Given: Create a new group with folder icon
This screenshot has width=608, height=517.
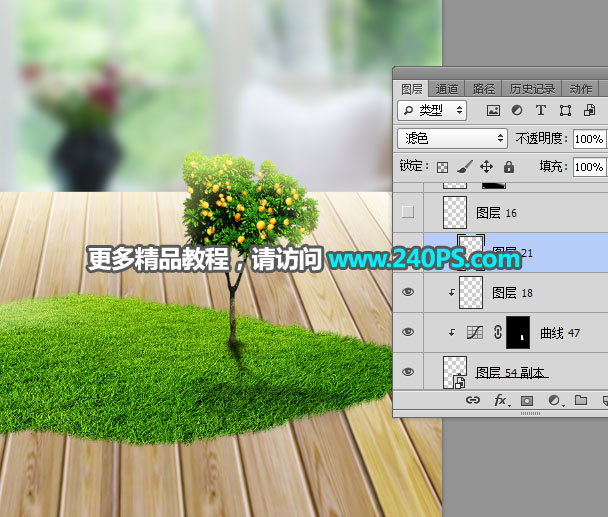Looking at the screenshot, I should (580, 400).
